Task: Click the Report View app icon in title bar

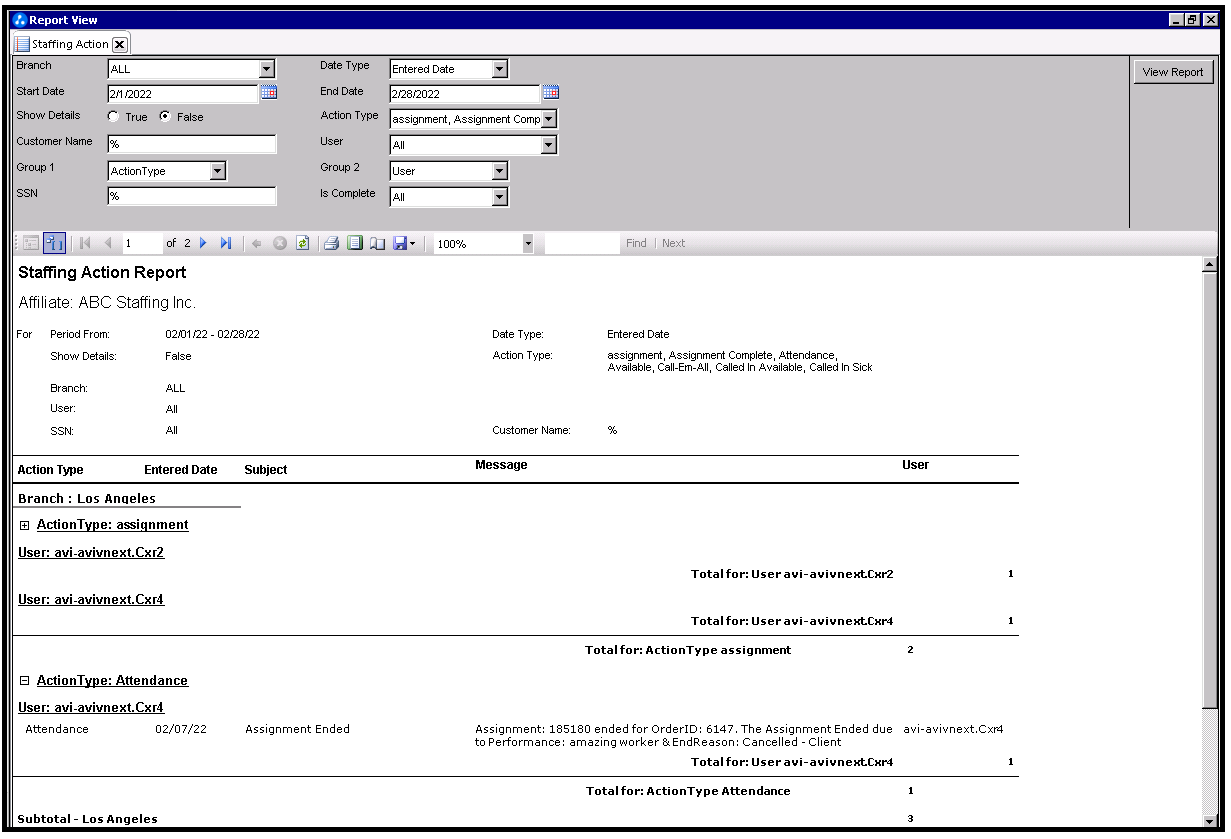Action: [x=20, y=20]
